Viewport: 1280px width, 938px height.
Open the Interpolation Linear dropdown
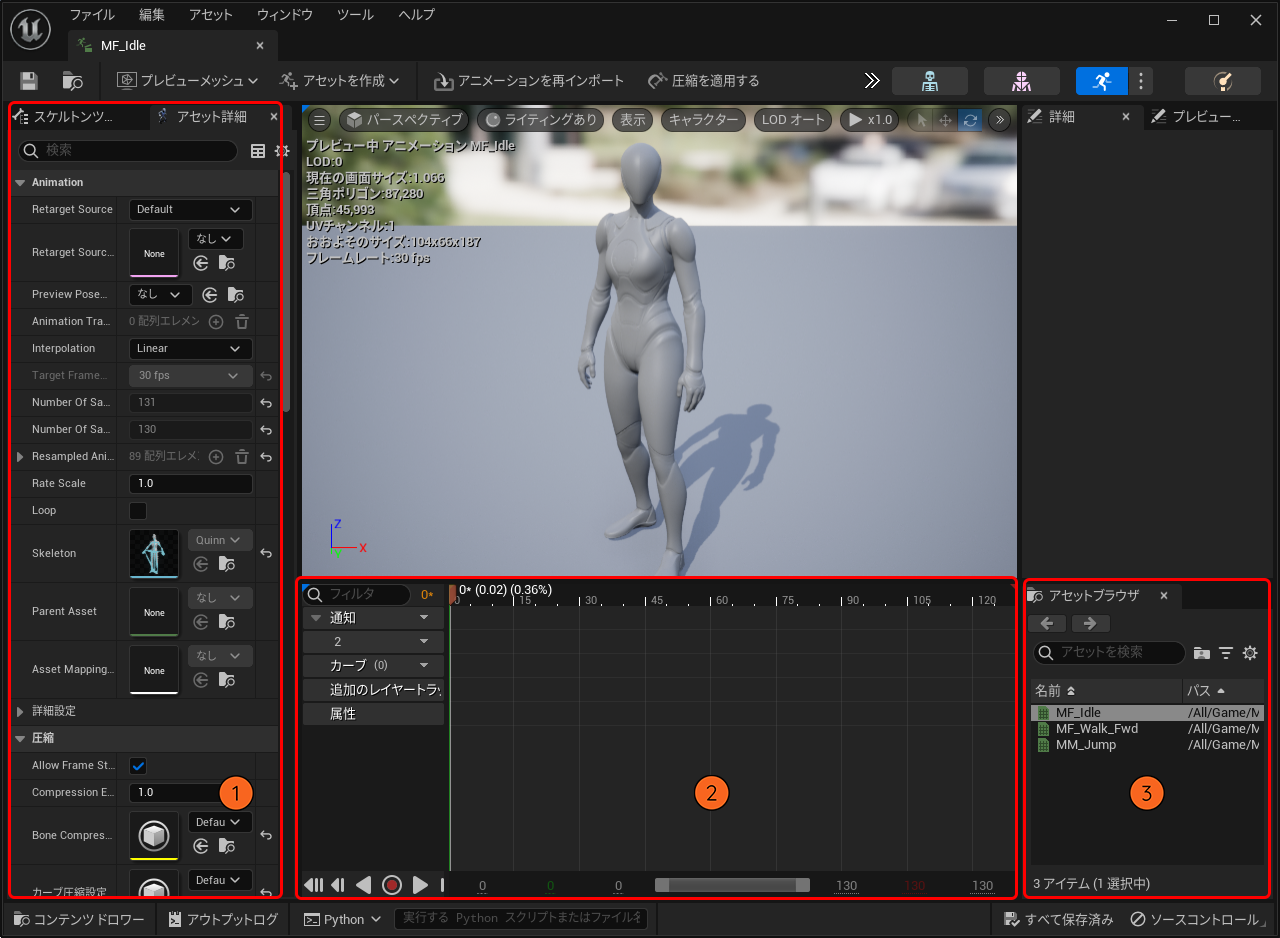pyautogui.click(x=190, y=349)
